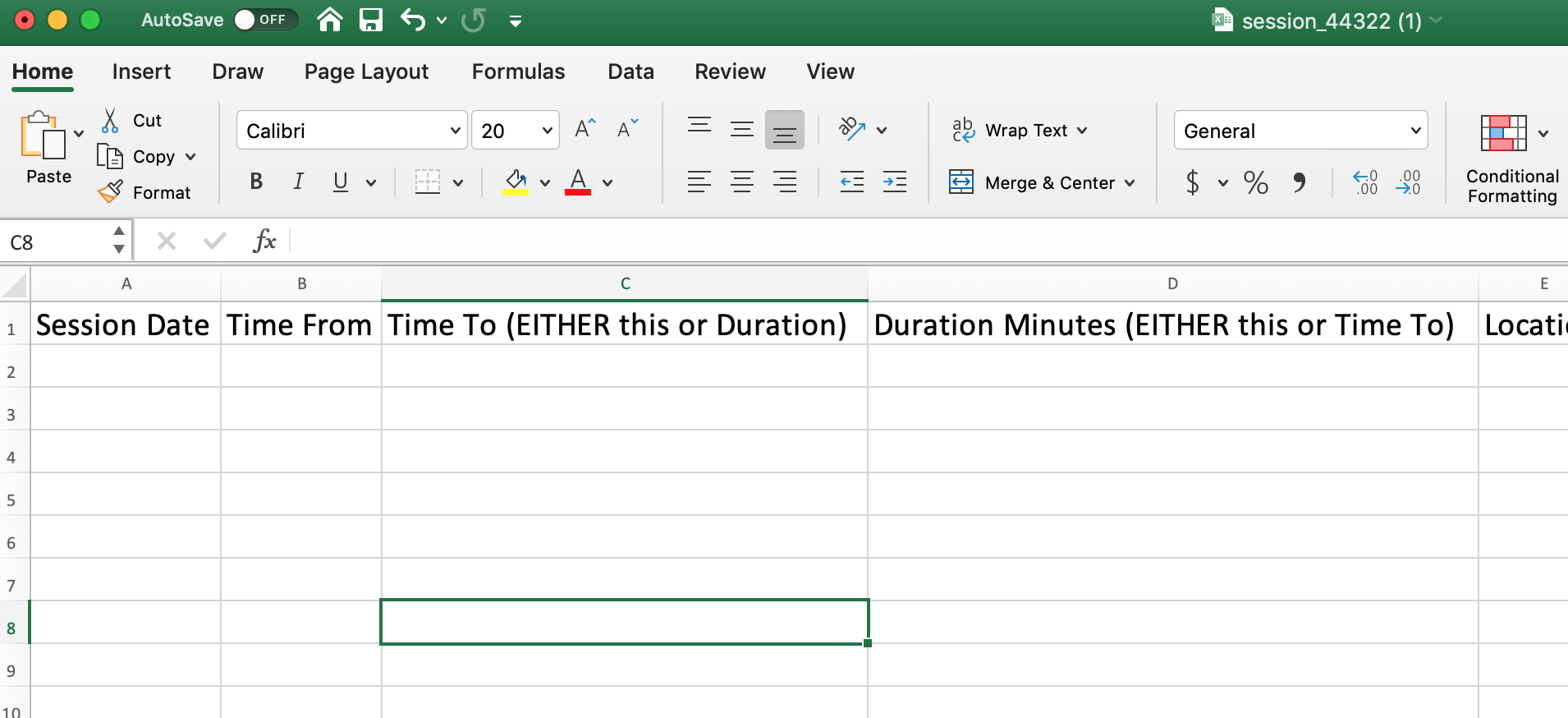Open underline style dropdown arrow
Viewport: 1568px width, 718px height.
point(371,182)
